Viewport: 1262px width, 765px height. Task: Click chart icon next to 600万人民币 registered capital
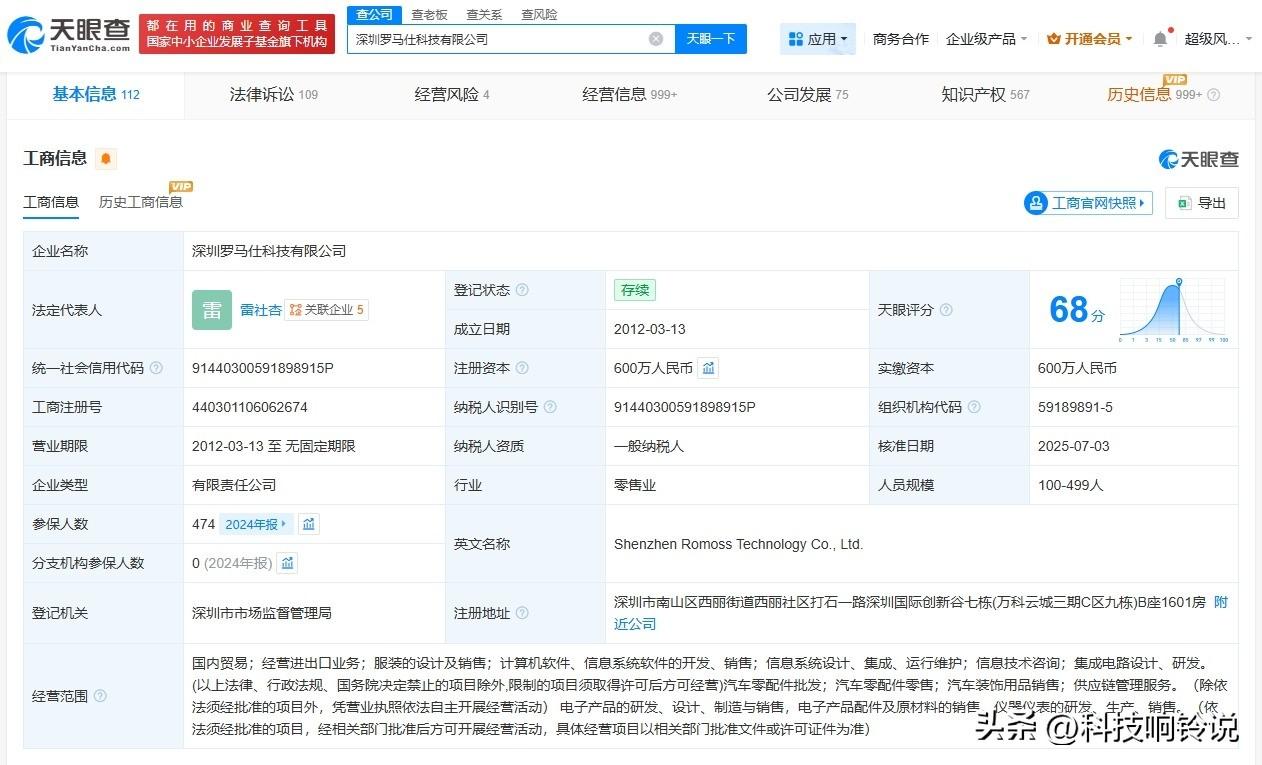[x=708, y=368]
